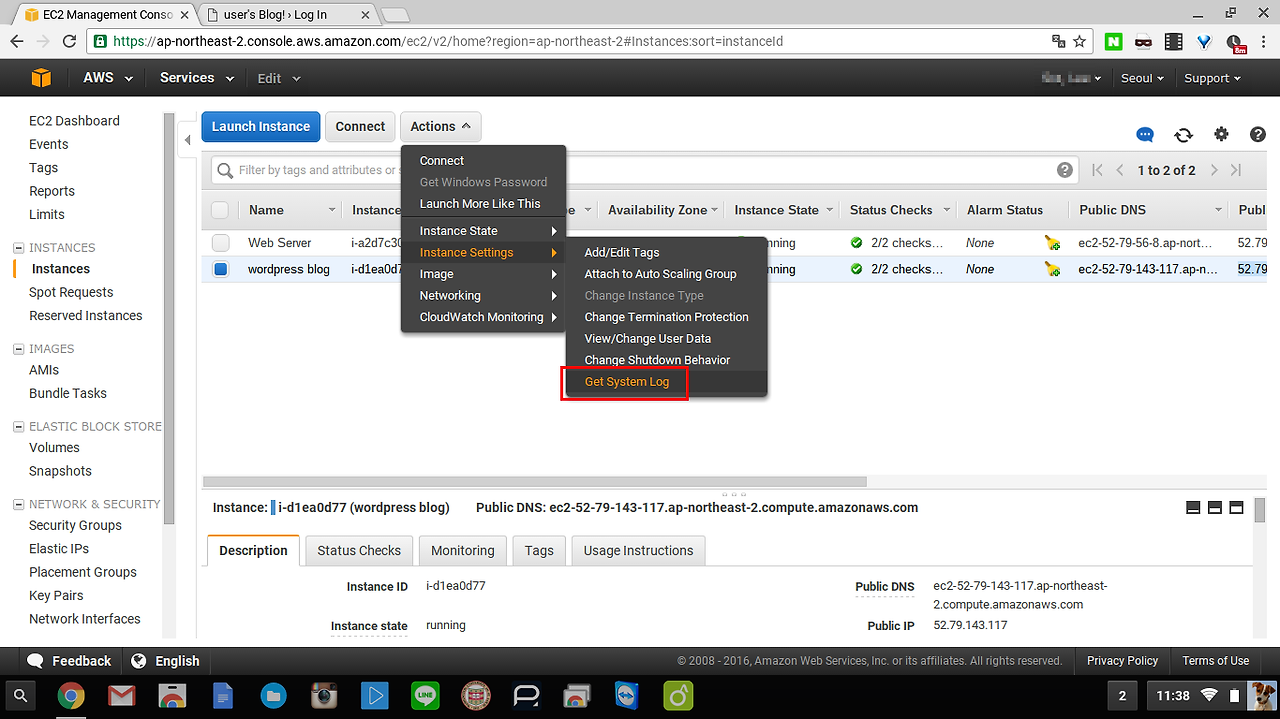The width and height of the screenshot is (1280, 719).
Task: Open the CloudWatch Monitoring submenu
Action: pos(484,317)
